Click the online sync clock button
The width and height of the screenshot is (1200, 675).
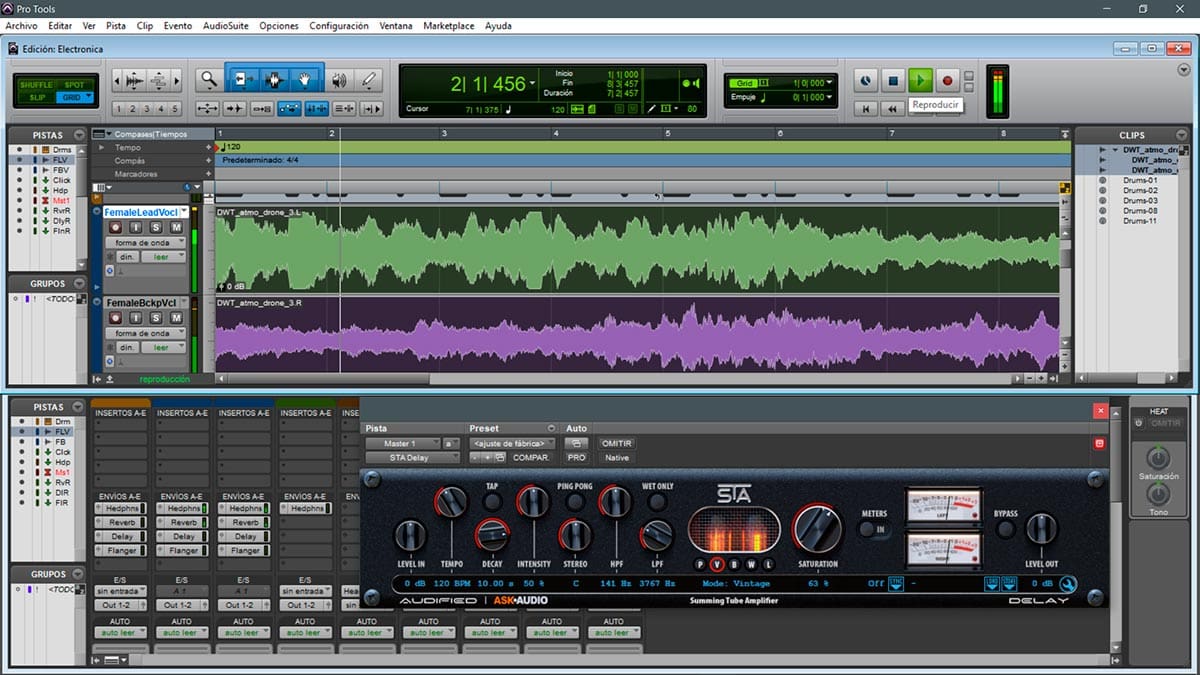pyautogui.click(x=866, y=80)
